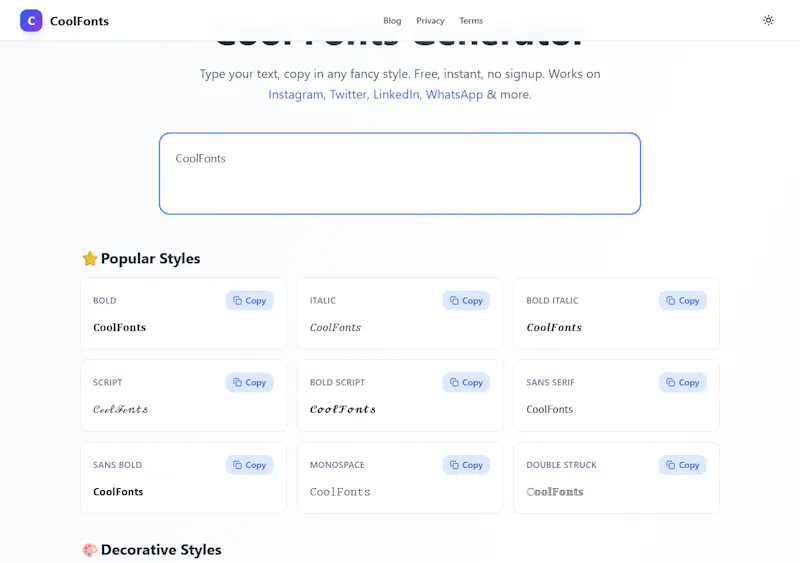Copy the Script style text
This screenshot has height=563, width=800.
(249, 382)
